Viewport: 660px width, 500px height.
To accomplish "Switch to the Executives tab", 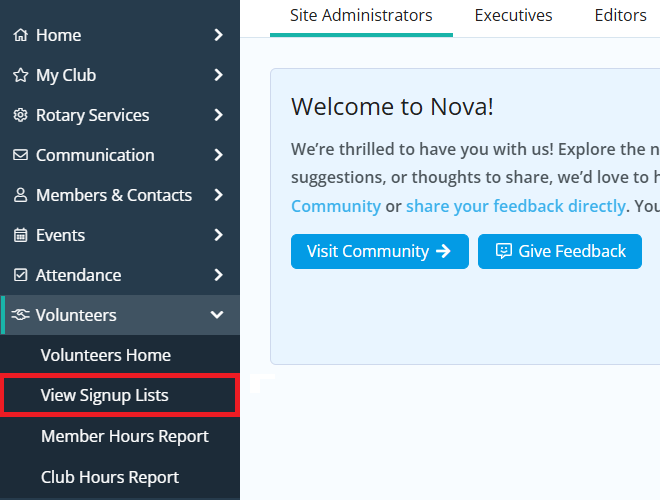I will pyautogui.click(x=513, y=16).
